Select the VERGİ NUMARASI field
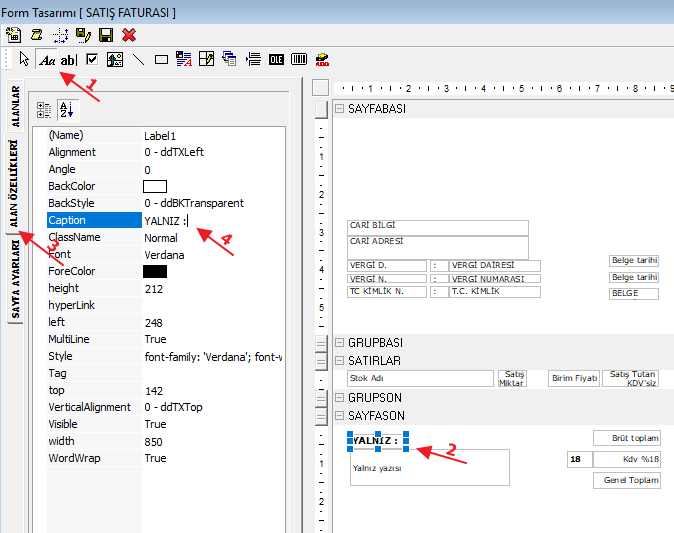 point(495,279)
